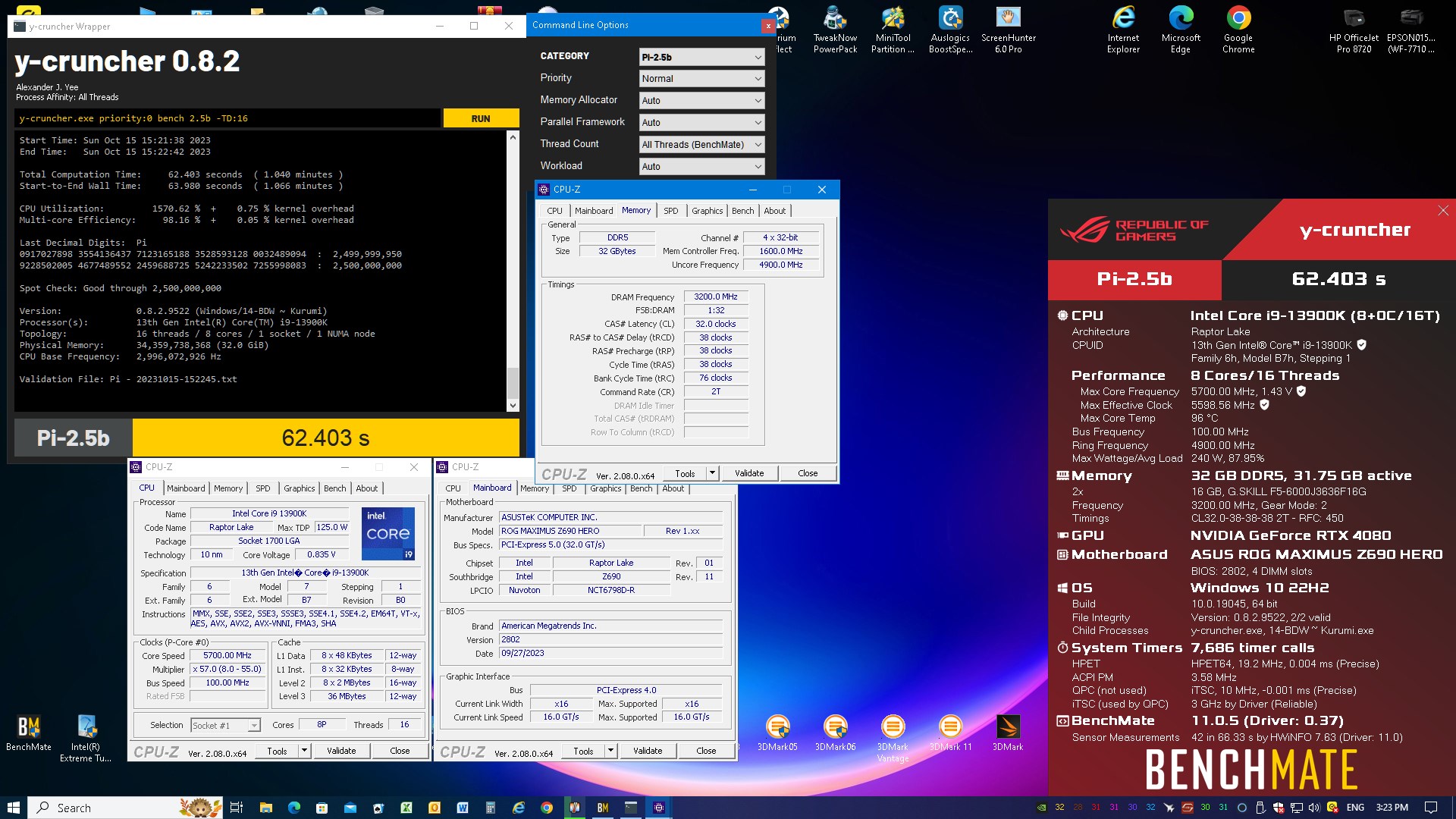Click Validate in the CPU-Z CPU window
Viewport: 1456px width, 819px height.
341,751
